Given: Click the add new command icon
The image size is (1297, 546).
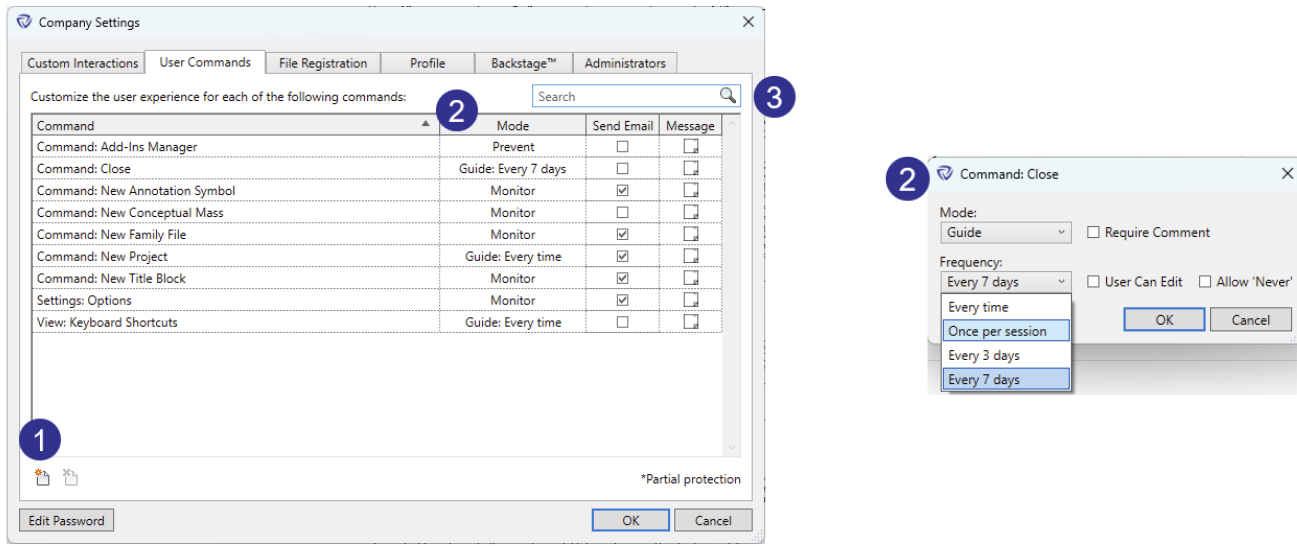Looking at the screenshot, I should coord(42,478).
